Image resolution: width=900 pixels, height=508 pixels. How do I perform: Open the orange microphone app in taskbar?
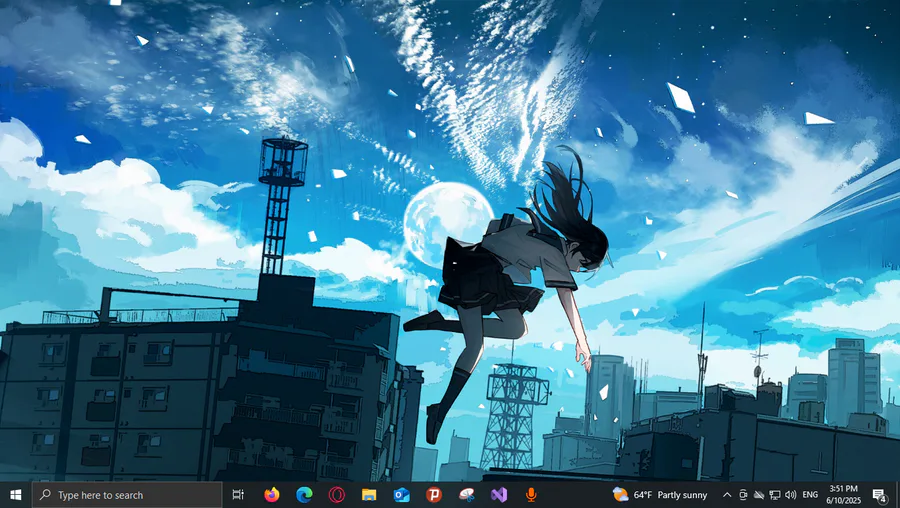531,495
